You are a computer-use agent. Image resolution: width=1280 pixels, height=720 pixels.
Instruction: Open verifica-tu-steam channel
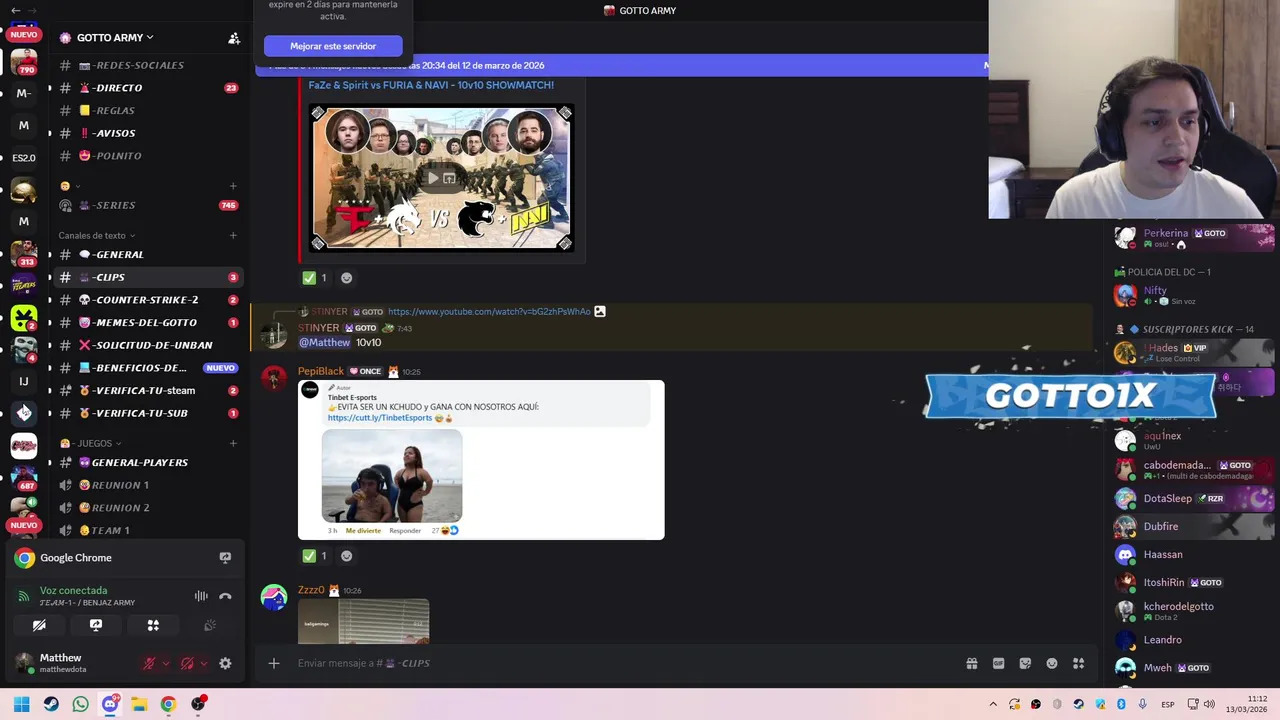148,390
